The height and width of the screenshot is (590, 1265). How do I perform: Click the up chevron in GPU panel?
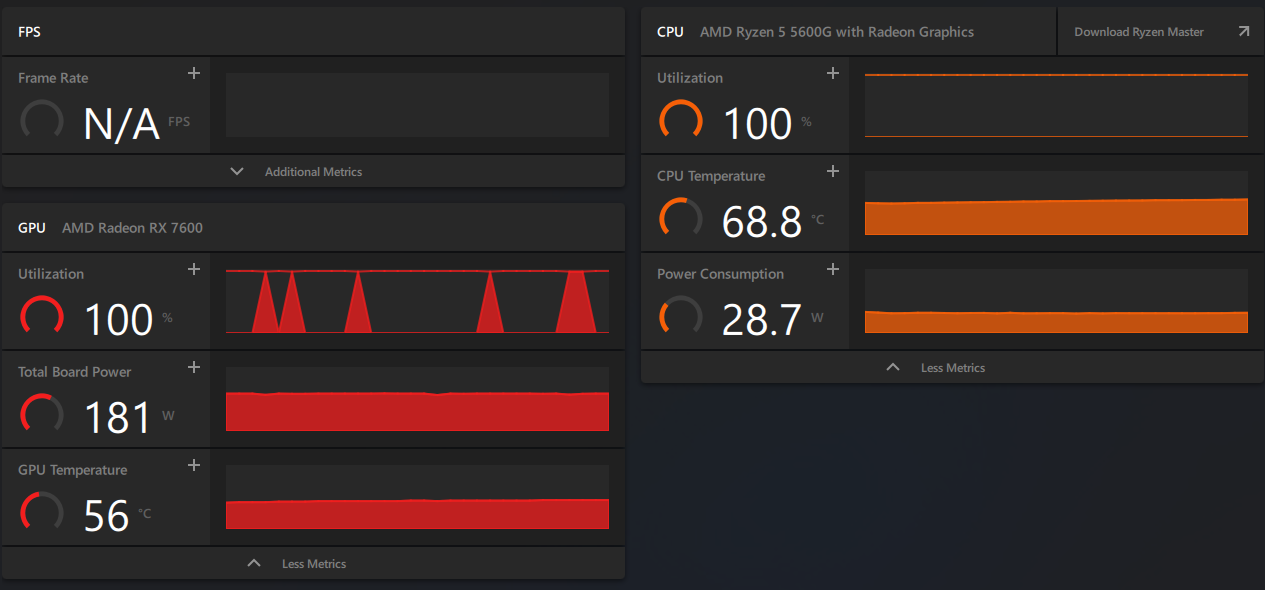(x=254, y=563)
